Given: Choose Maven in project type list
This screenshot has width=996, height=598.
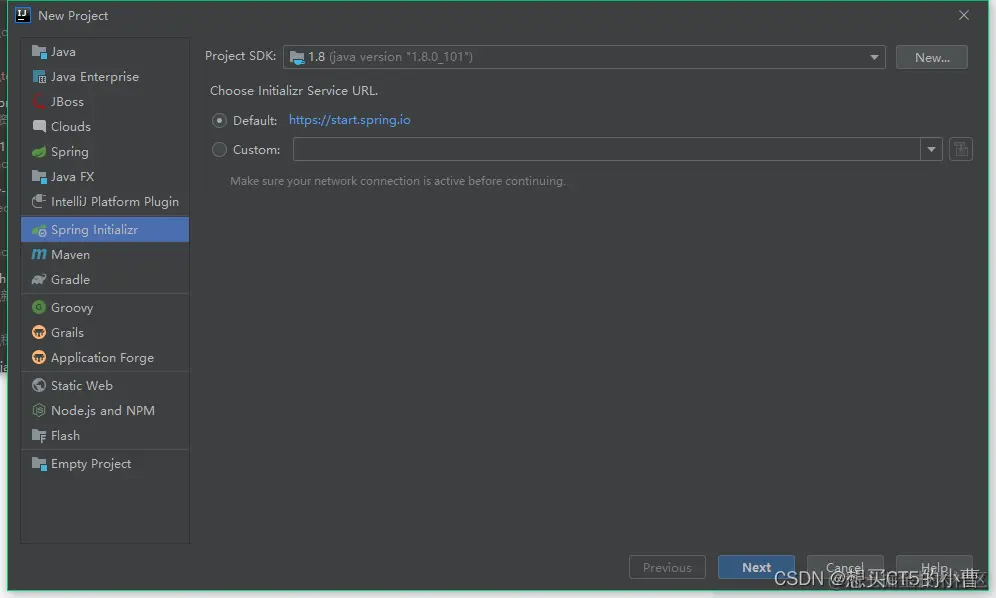Looking at the screenshot, I should (x=105, y=254).
